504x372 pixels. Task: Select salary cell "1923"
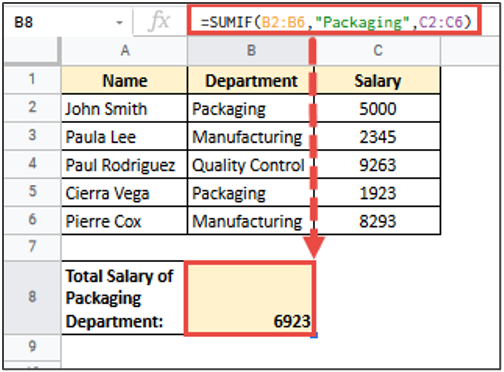[377, 192]
